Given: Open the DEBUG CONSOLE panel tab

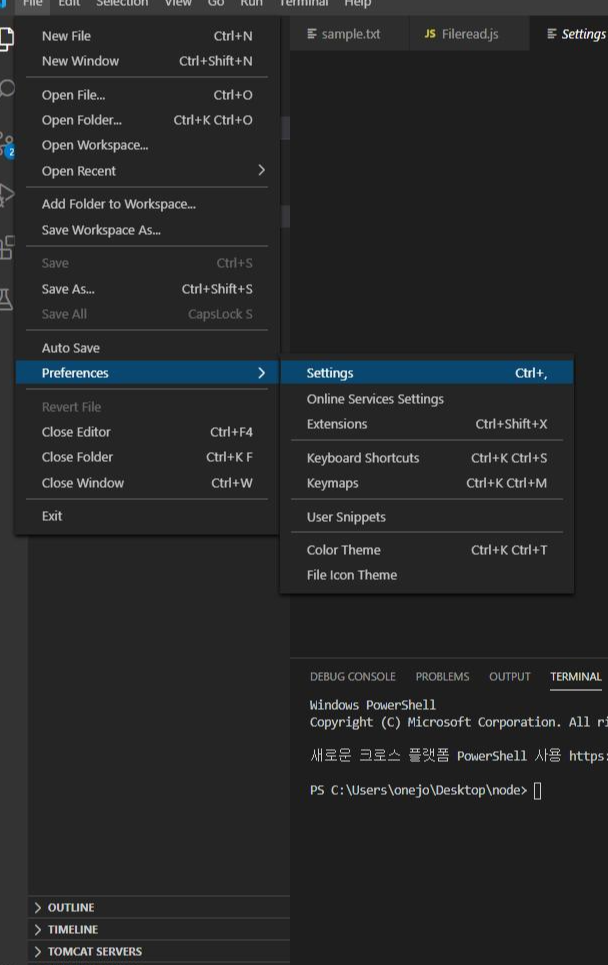Looking at the screenshot, I should tap(353, 676).
